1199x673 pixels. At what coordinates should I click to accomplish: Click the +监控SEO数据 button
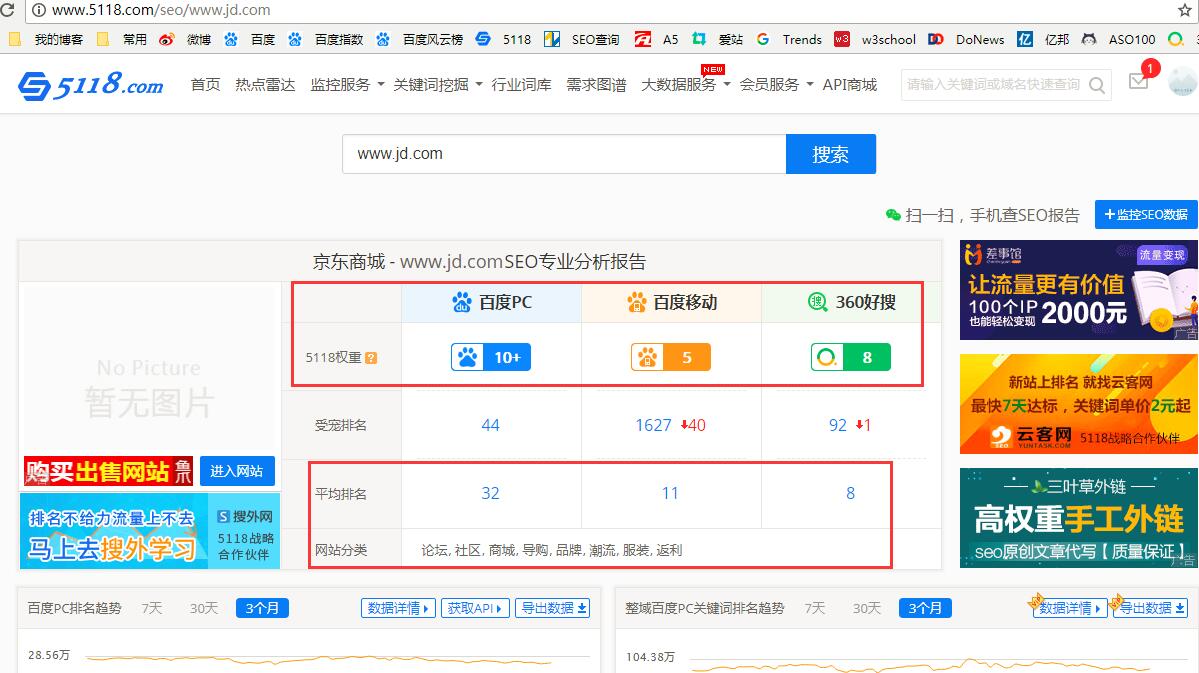click(x=1146, y=215)
